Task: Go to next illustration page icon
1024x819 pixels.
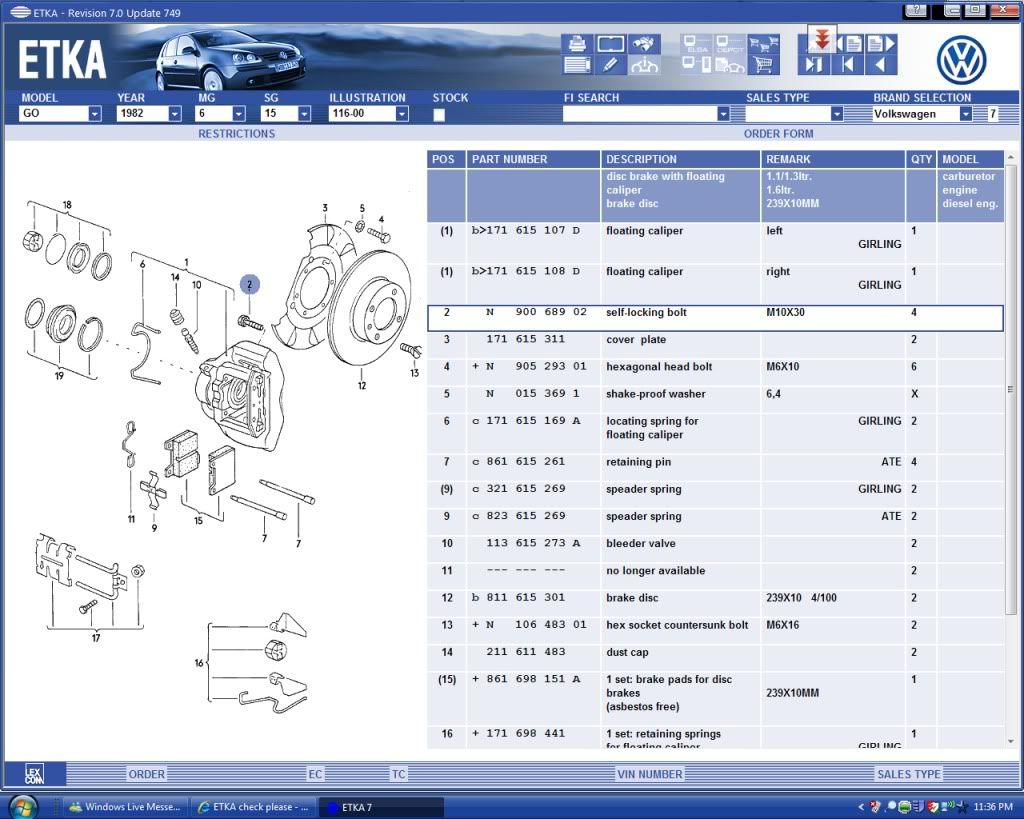Action: (x=881, y=44)
